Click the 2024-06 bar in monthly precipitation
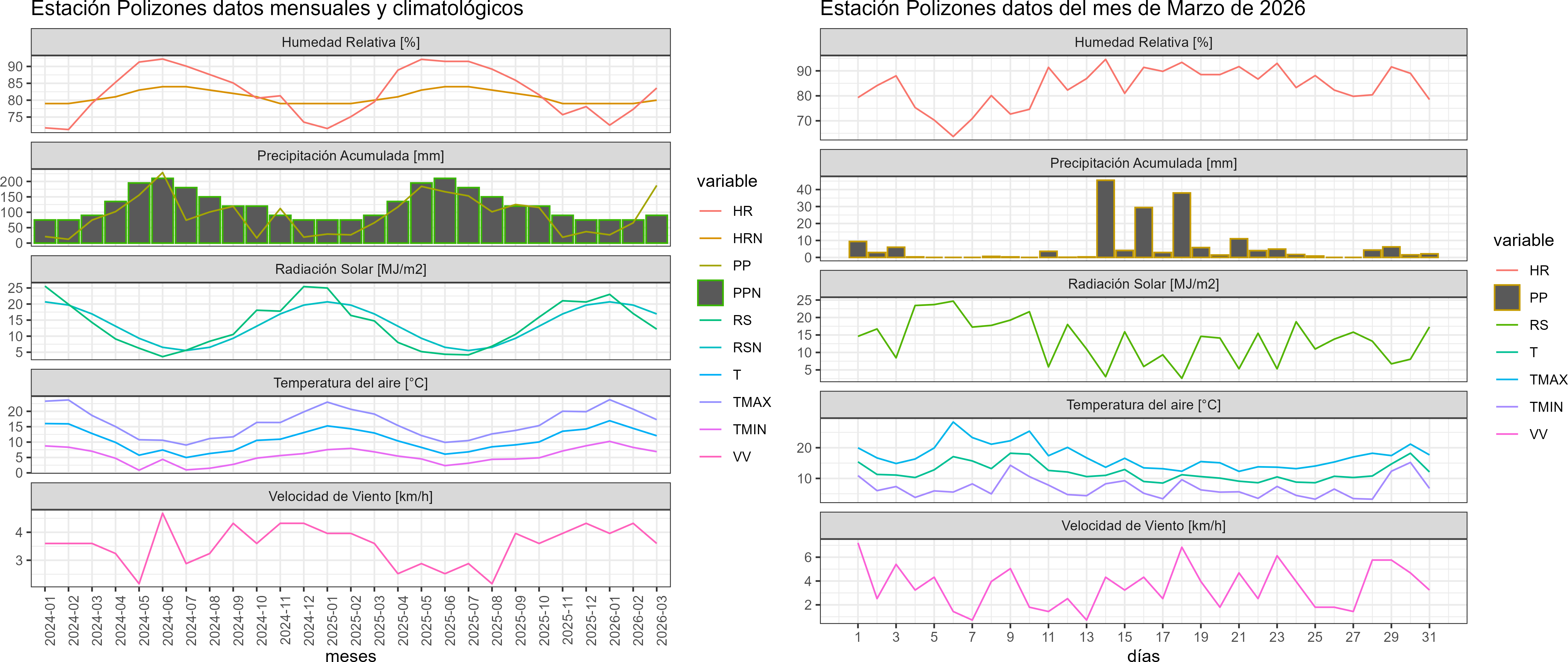The width and height of the screenshot is (1568, 662). tap(162, 210)
